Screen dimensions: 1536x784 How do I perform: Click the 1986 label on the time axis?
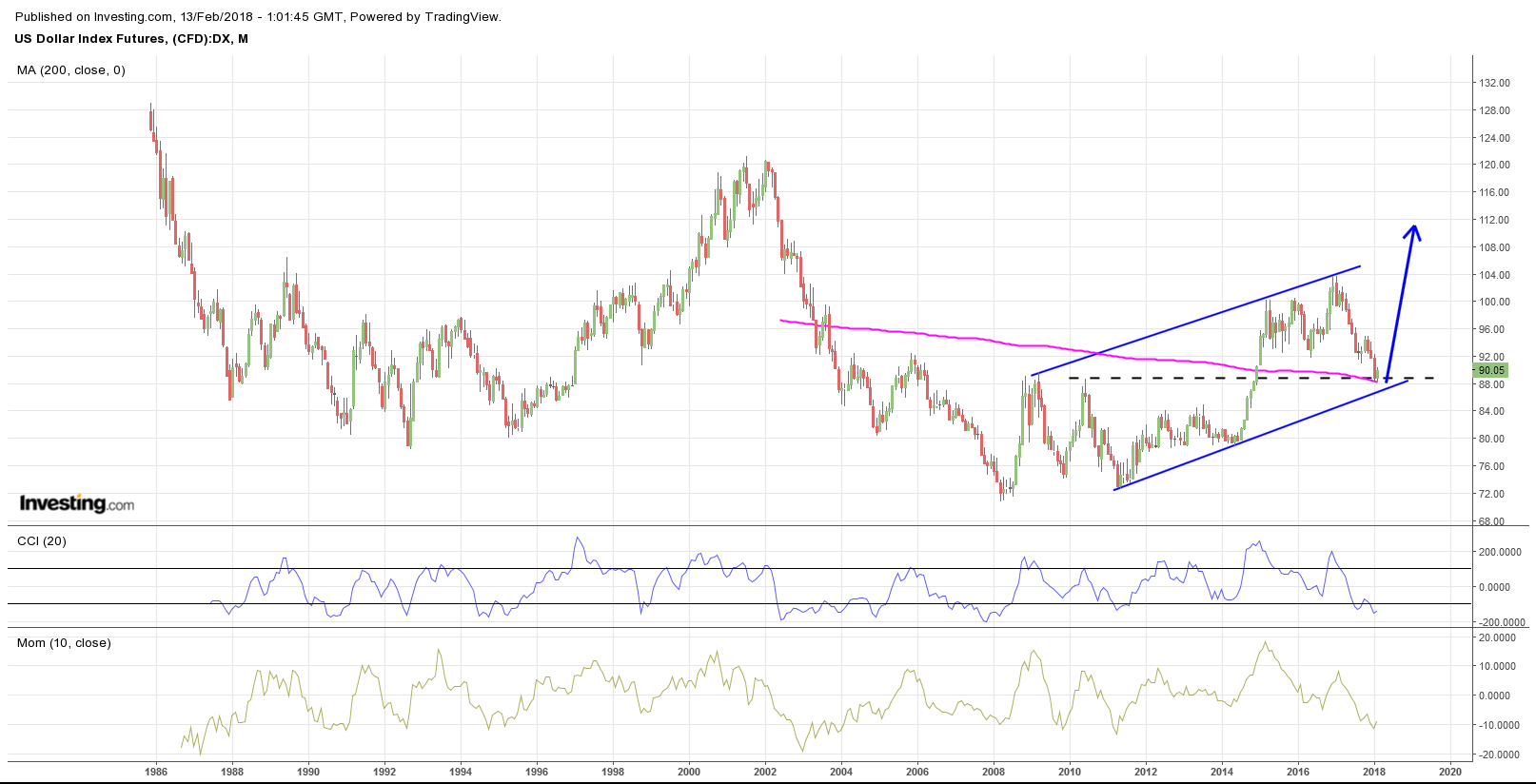(x=156, y=772)
